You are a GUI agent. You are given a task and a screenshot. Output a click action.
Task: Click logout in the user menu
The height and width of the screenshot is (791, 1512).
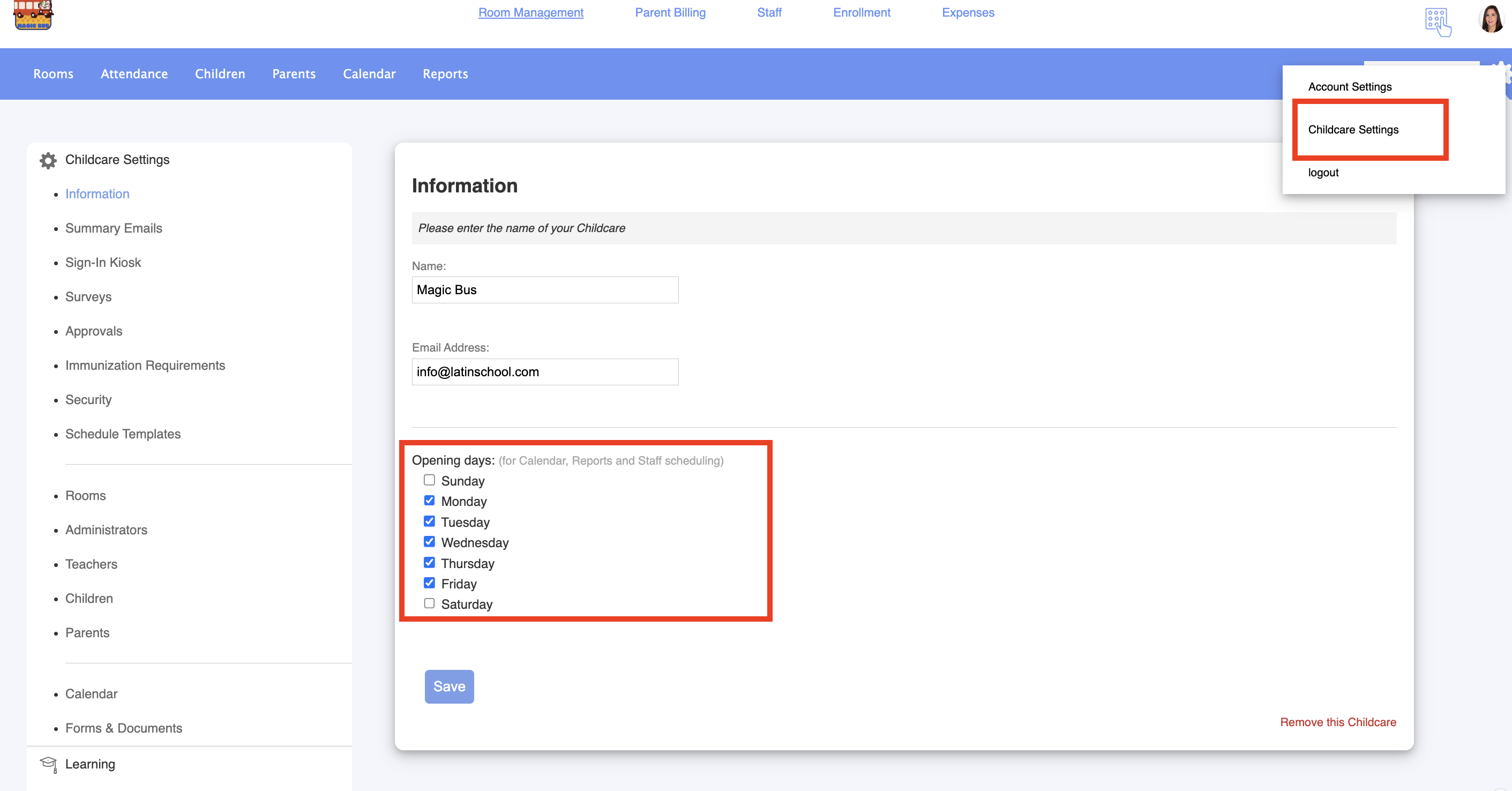coord(1323,173)
